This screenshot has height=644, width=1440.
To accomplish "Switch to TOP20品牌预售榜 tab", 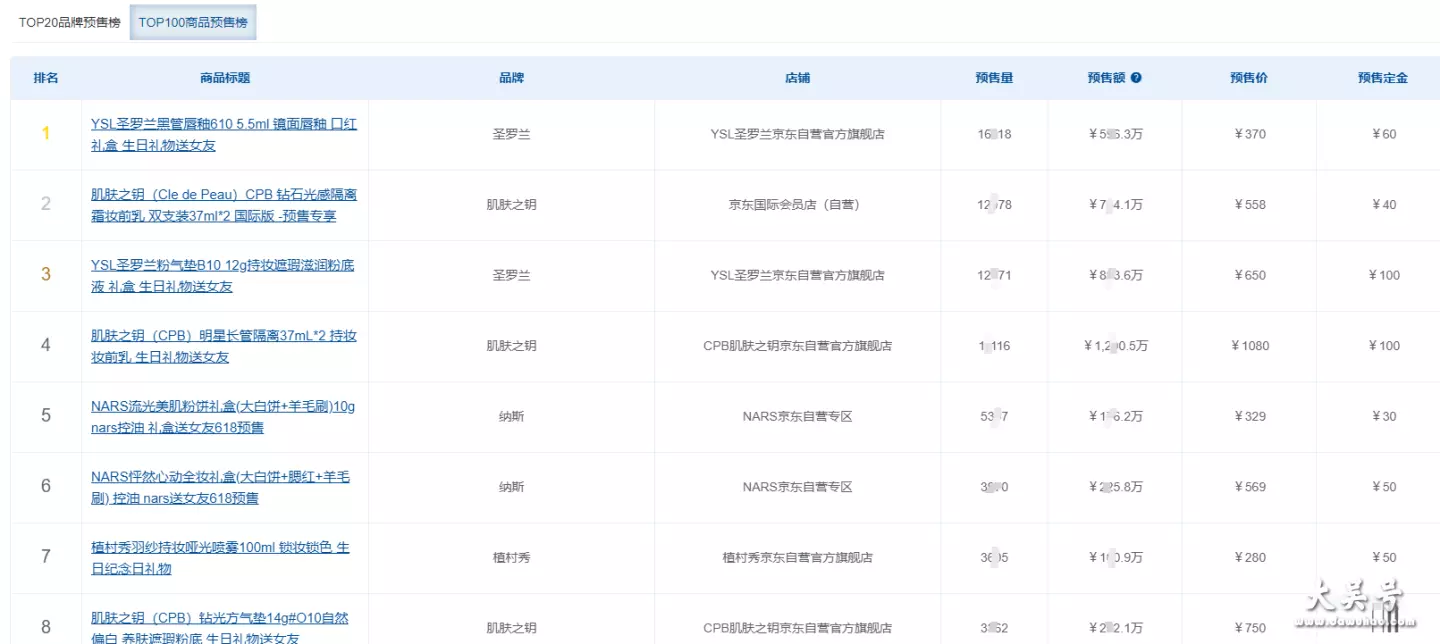I will pos(69,22).
